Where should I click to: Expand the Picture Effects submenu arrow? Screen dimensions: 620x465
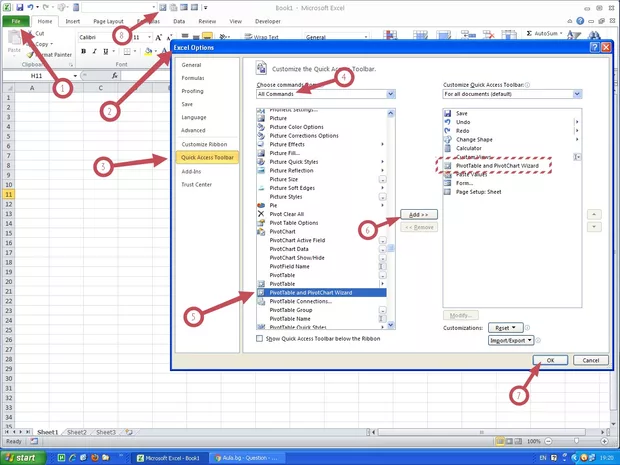coord(382,144)
